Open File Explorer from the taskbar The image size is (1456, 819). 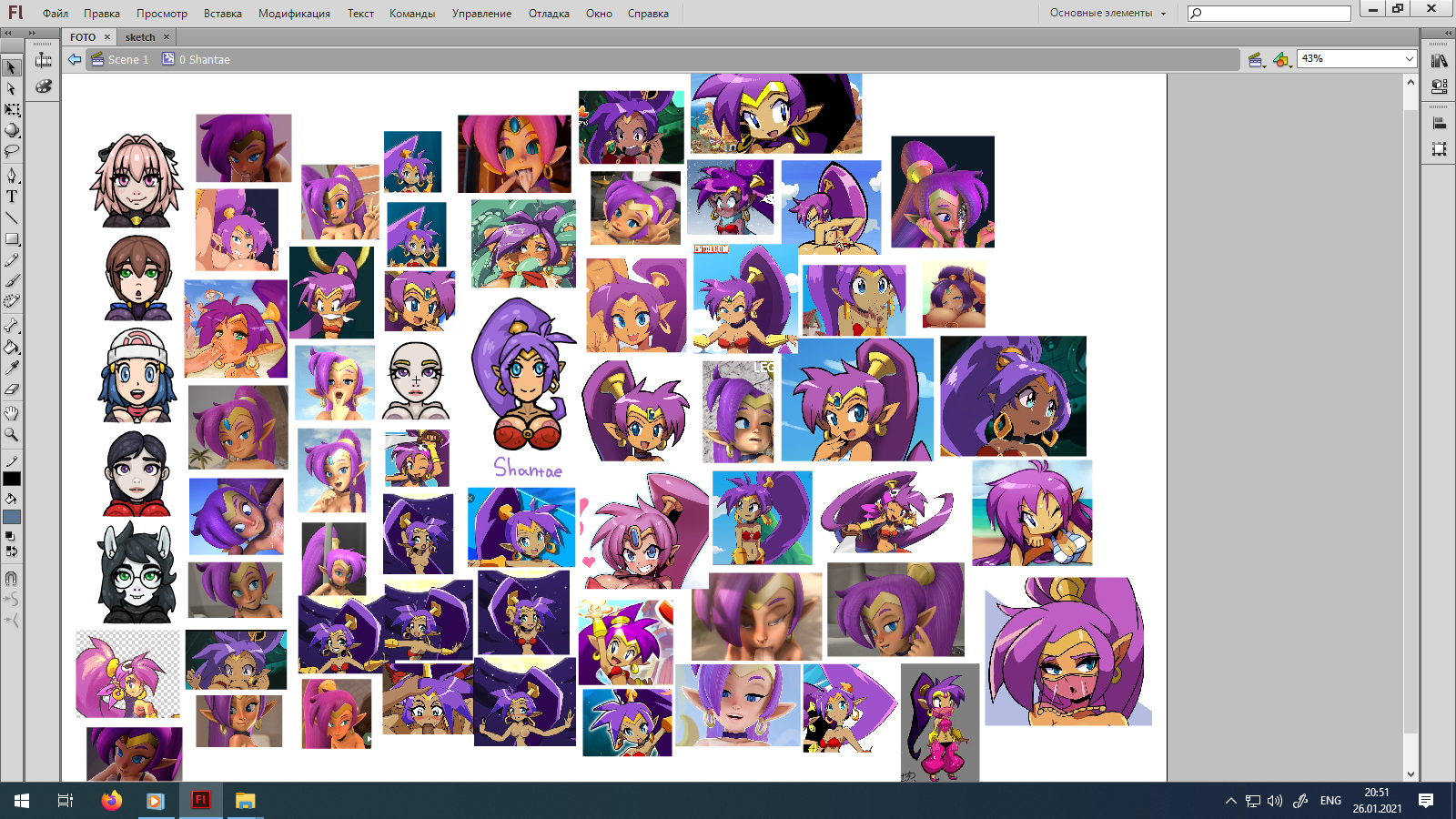(245, 801)
